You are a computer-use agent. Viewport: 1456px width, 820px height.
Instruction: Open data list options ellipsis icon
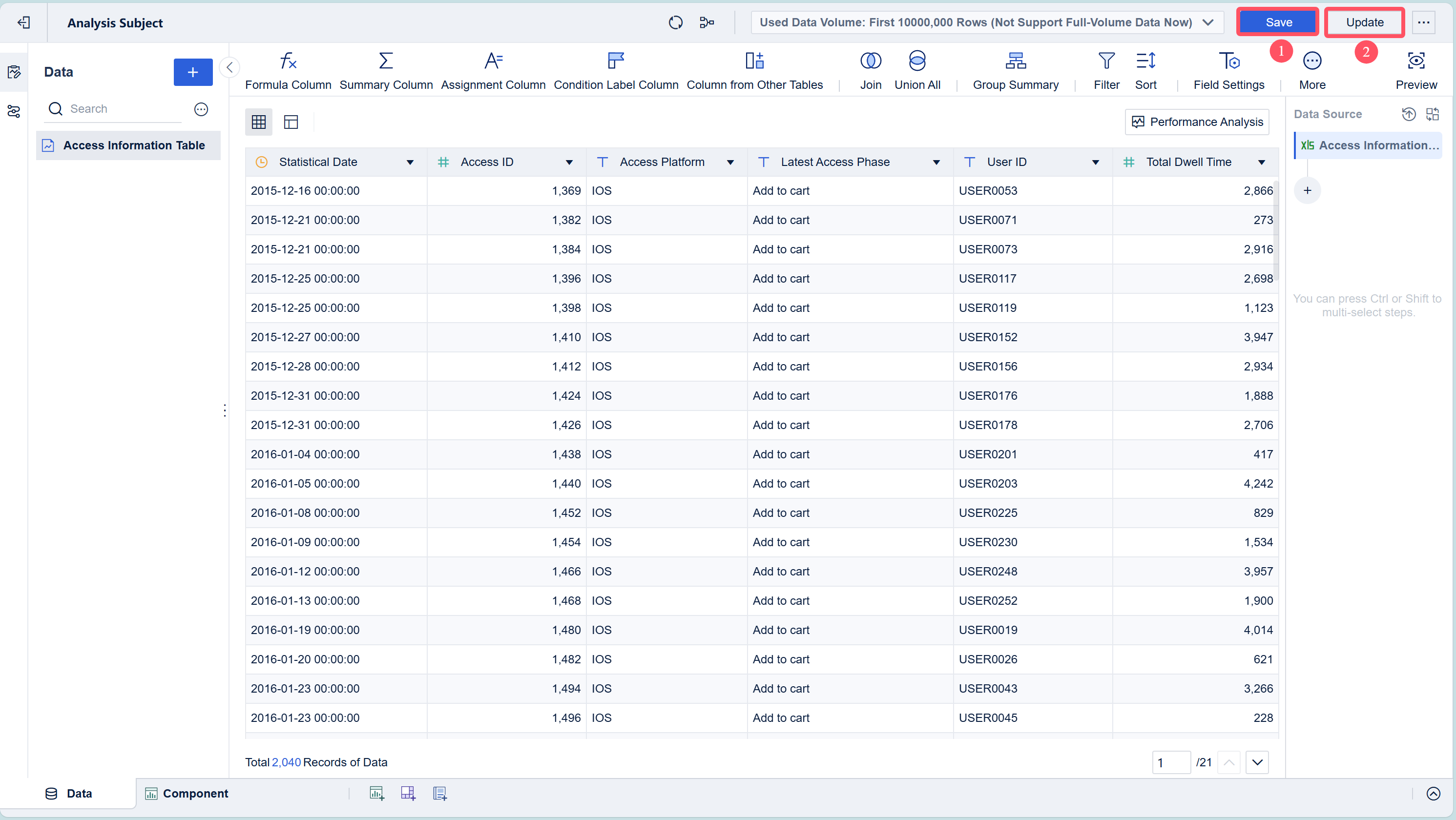point(201,109)
